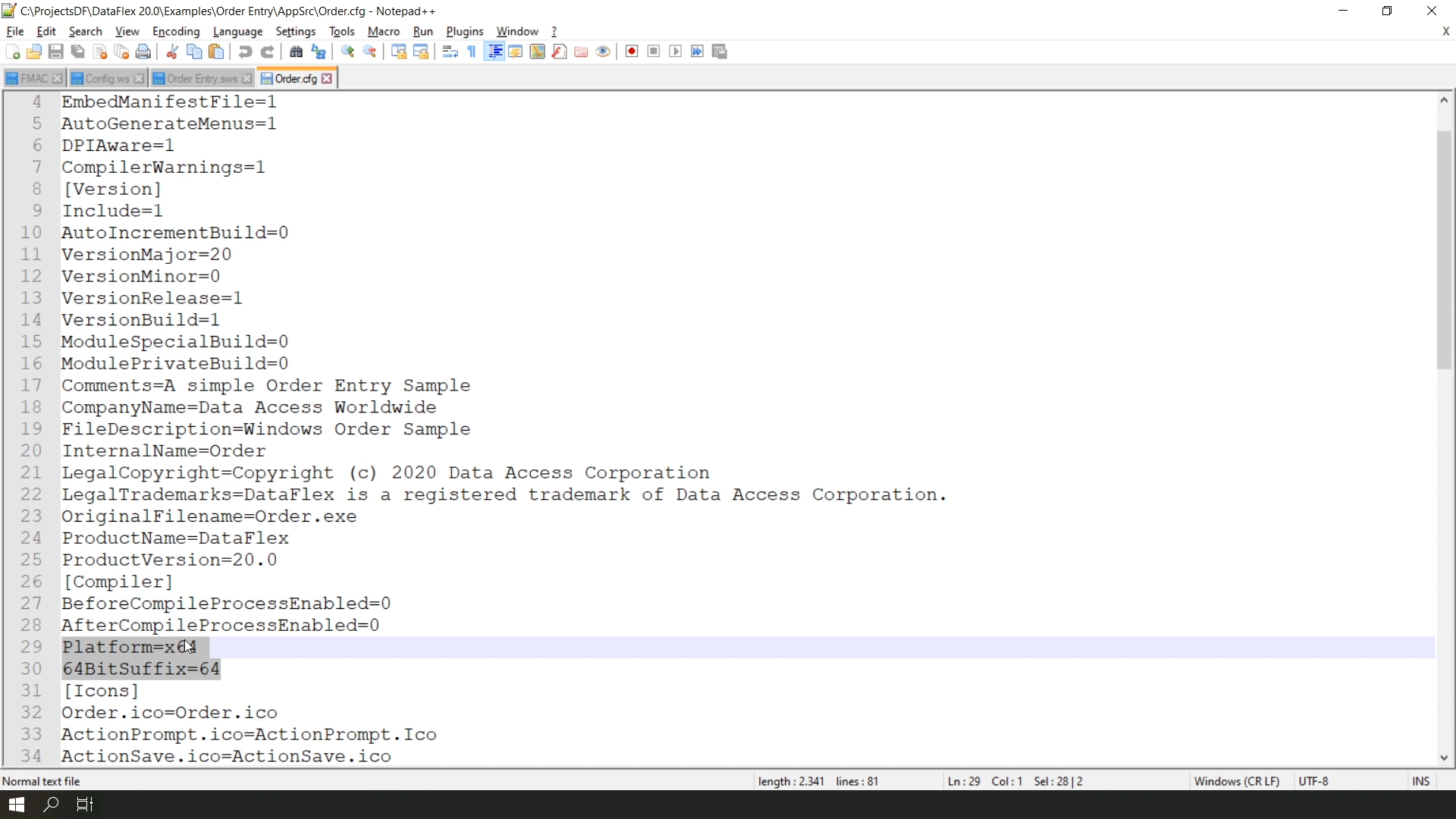Click the scrollbar down arrow
Screen dimensions: 1456x819
1444,758
